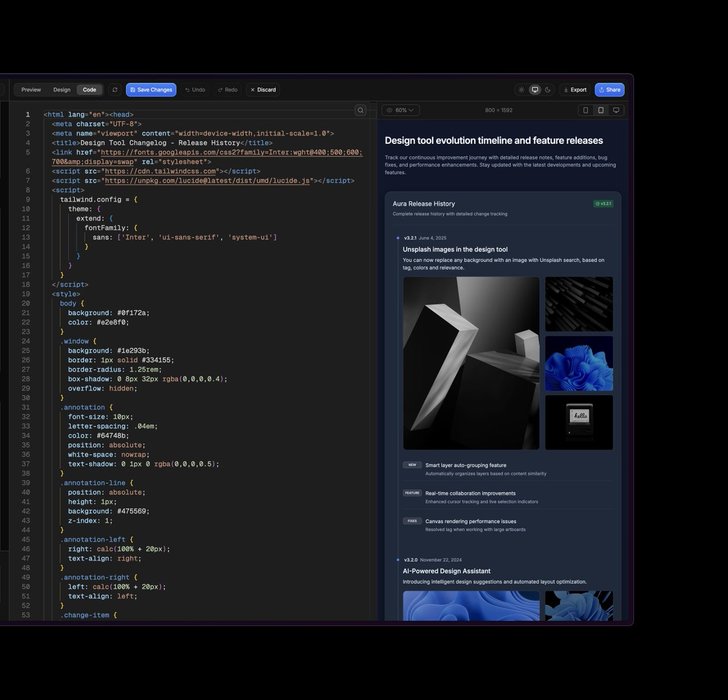Screen dimensions: 728x700
Task: Switch to dark theme moon icon
Action: (548, 90)
